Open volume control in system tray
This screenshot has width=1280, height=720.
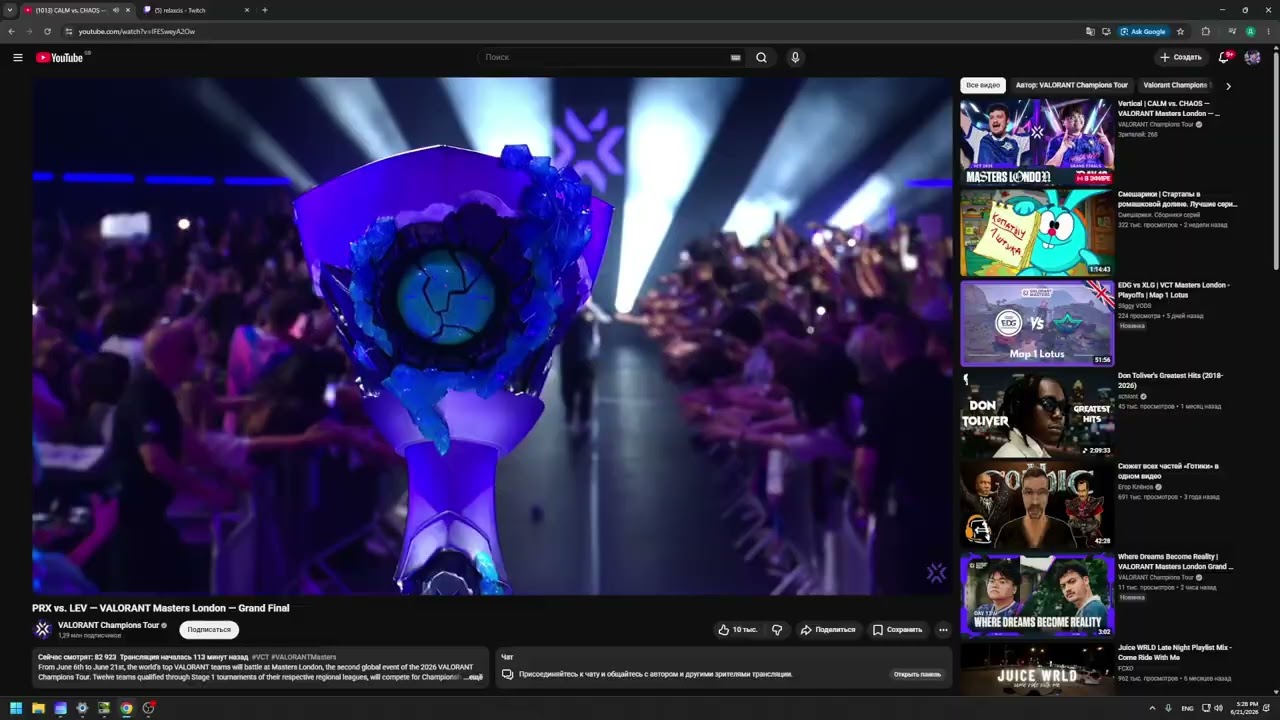coord(1218,708)
